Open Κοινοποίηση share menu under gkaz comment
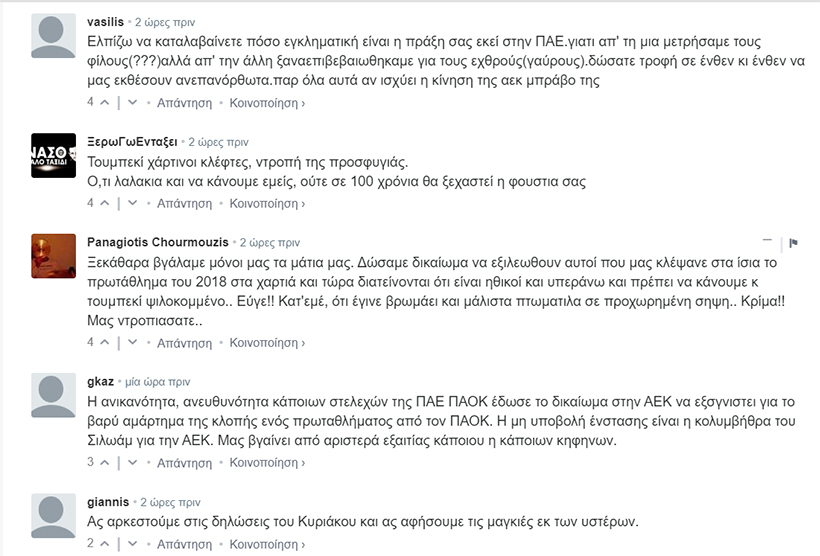This screenshot has width=820, height=556. [x=267, y=463]
